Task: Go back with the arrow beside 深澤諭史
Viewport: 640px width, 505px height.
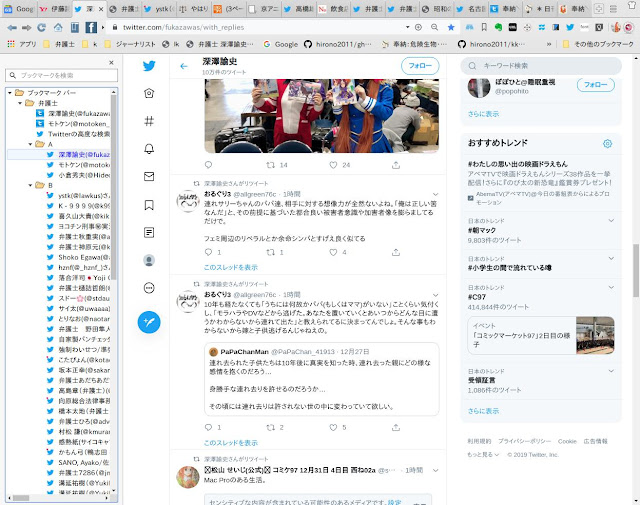Action: (x=184, y=66)
